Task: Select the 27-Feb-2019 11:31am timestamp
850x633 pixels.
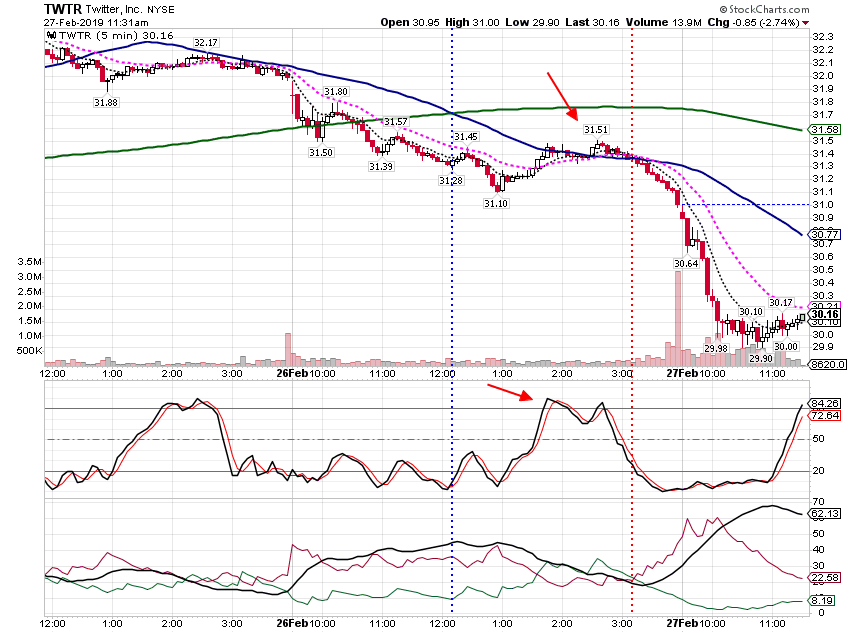Action: 96,23
